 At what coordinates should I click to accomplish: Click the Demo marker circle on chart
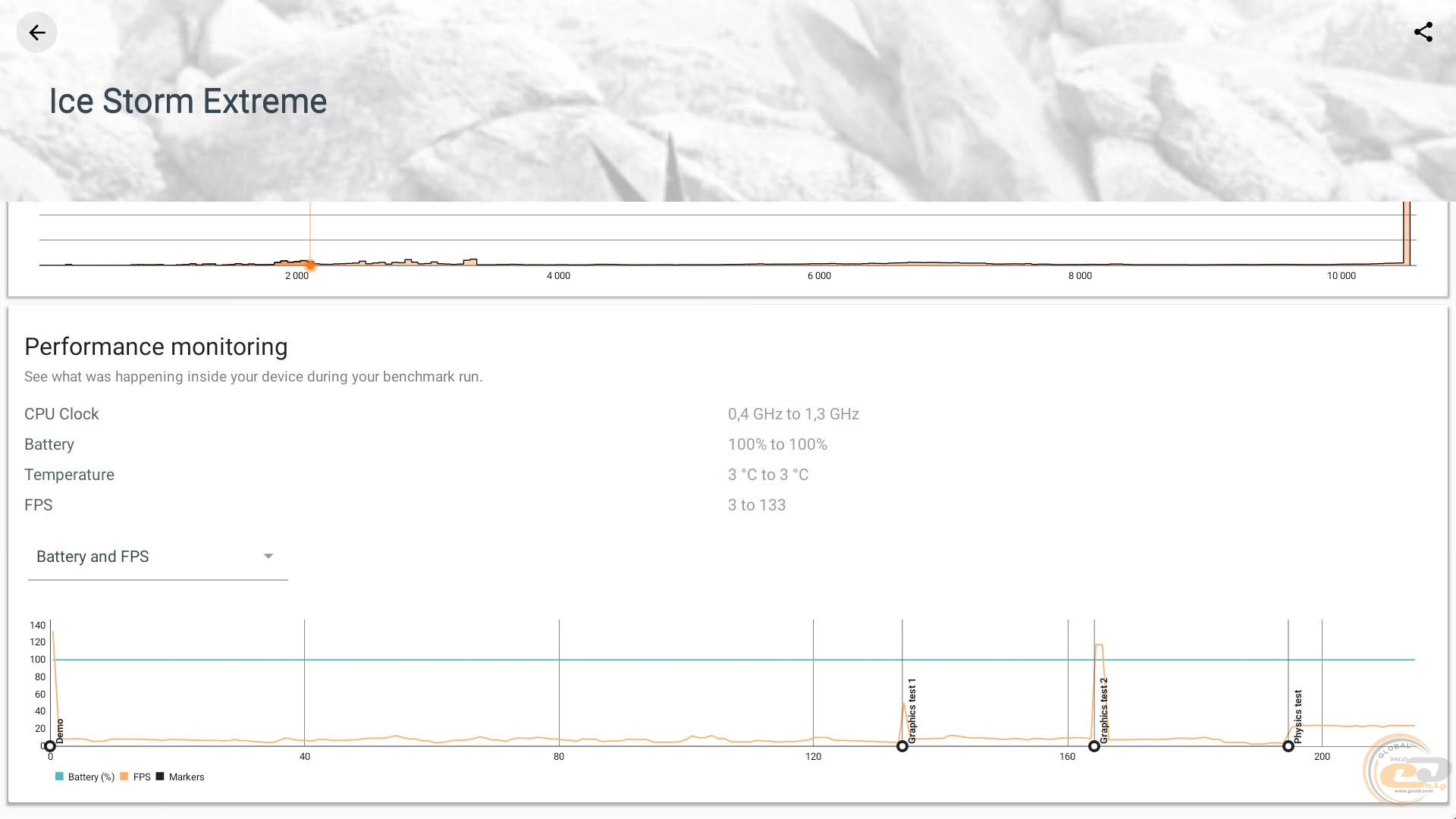coord(50,746)
